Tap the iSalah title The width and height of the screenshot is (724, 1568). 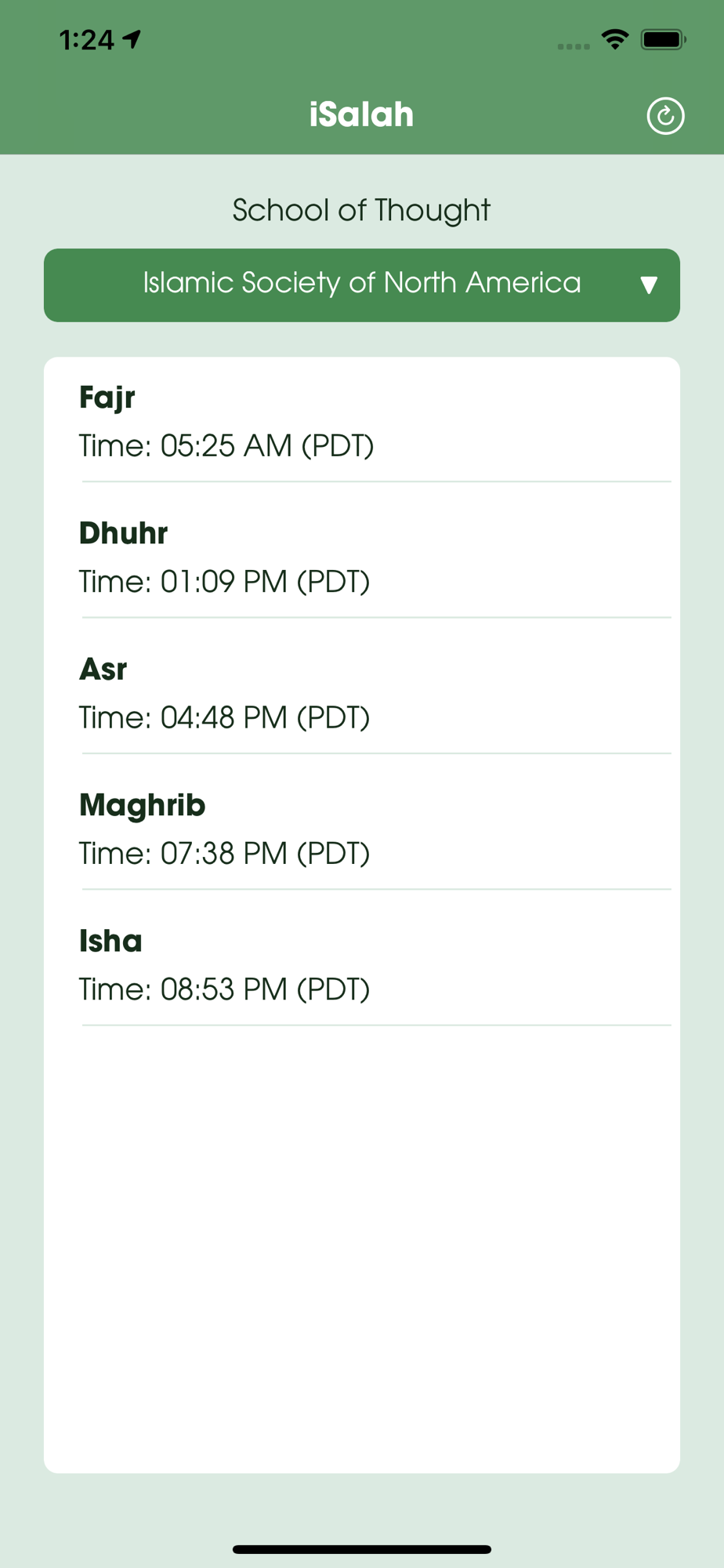361,114
